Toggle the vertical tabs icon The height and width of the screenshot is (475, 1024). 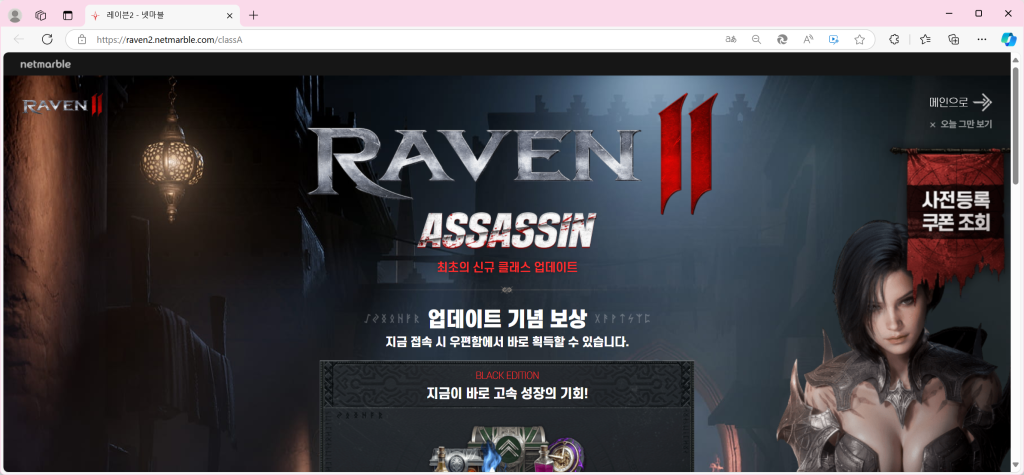[x=67, y=15]
